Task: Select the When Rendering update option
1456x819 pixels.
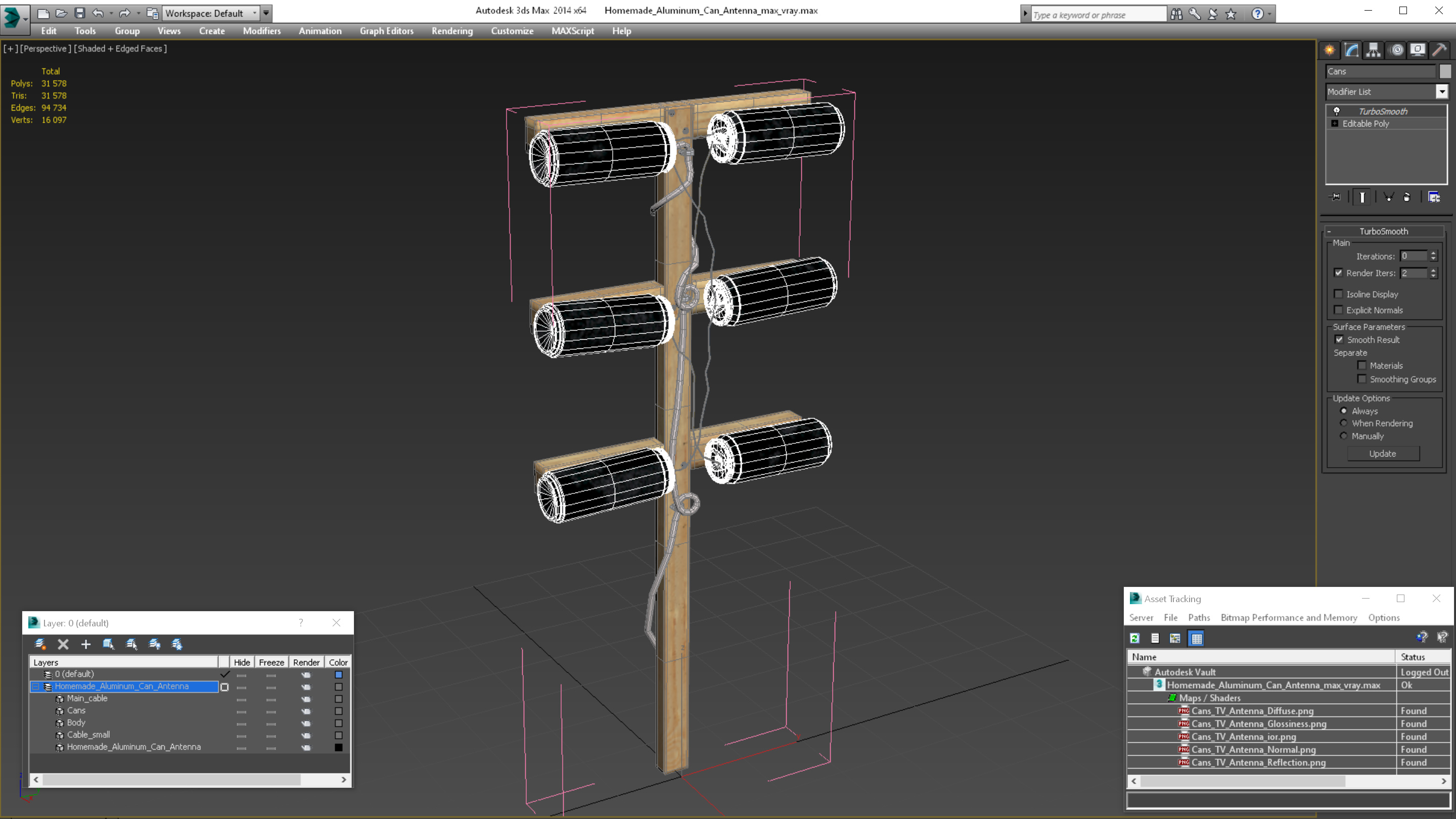Action: [x=1344, y=423]
